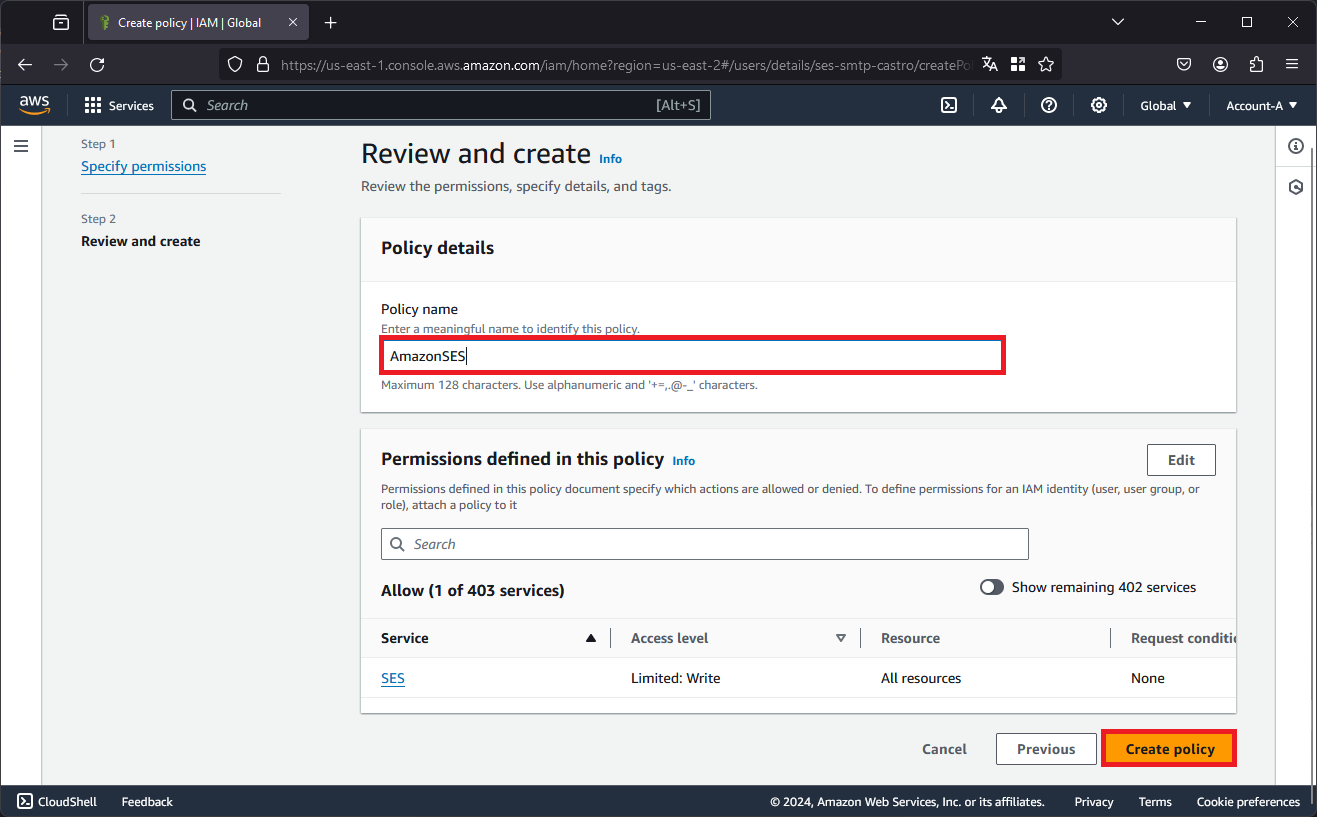
Task: Open the hexagon tutorial icon on right sidebar
Action: (x=1296, y=187)
